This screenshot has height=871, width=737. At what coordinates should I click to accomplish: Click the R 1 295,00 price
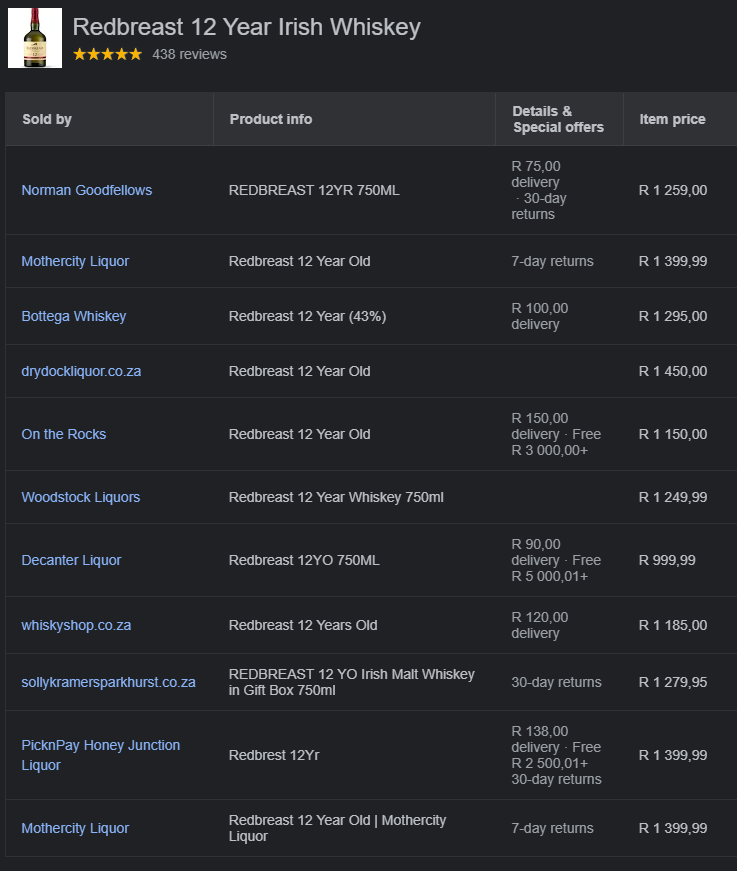[x=673, y=316]
